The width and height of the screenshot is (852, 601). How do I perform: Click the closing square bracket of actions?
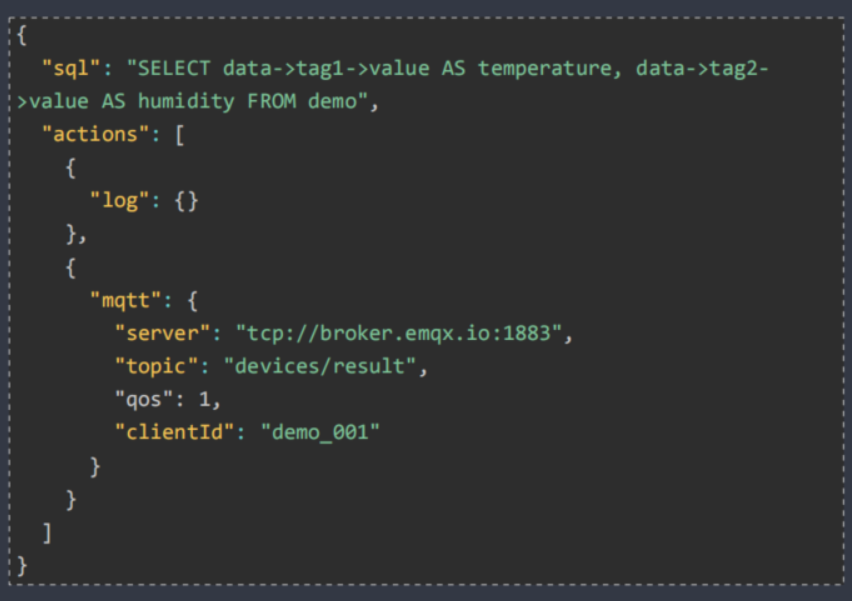(47, 533)
